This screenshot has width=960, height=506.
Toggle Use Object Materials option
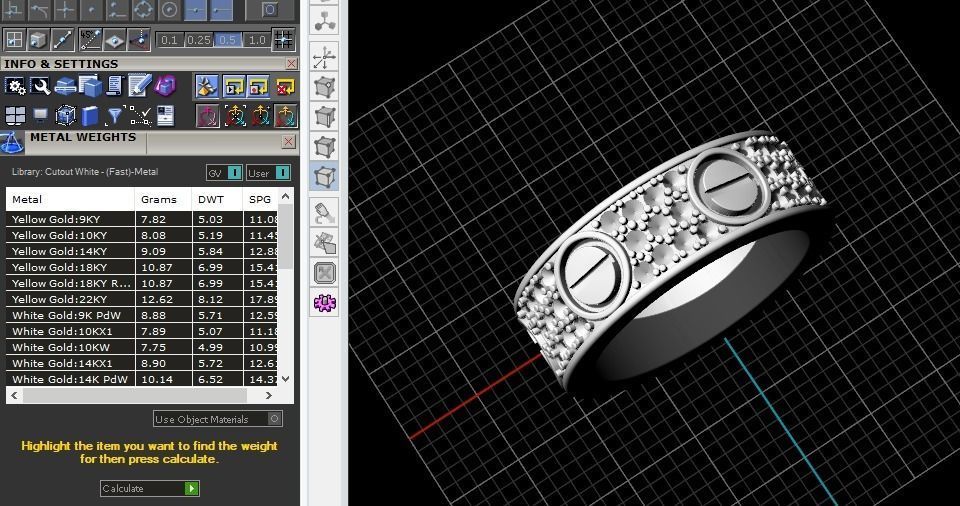pyautogui.click(x=218, y=419)
